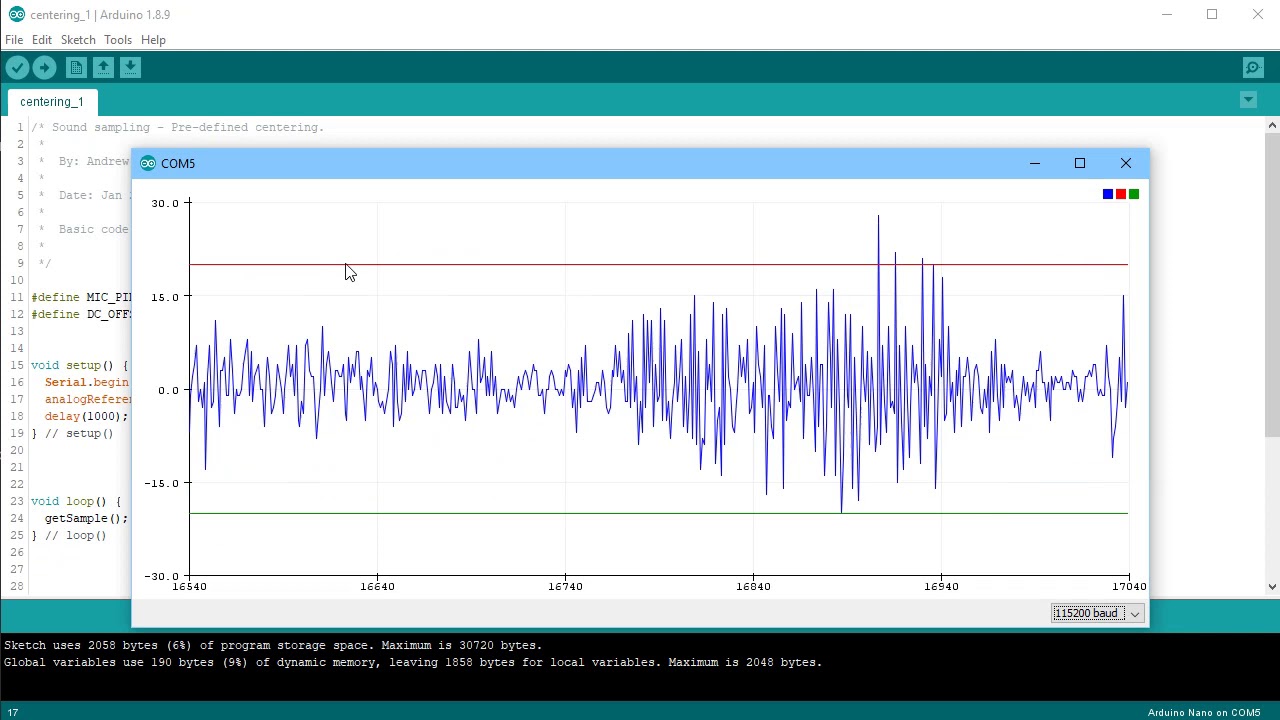1280x720 pixels.
Task: Open the Sketch menu
Action: pyautogui.click(x=78, y=40)
